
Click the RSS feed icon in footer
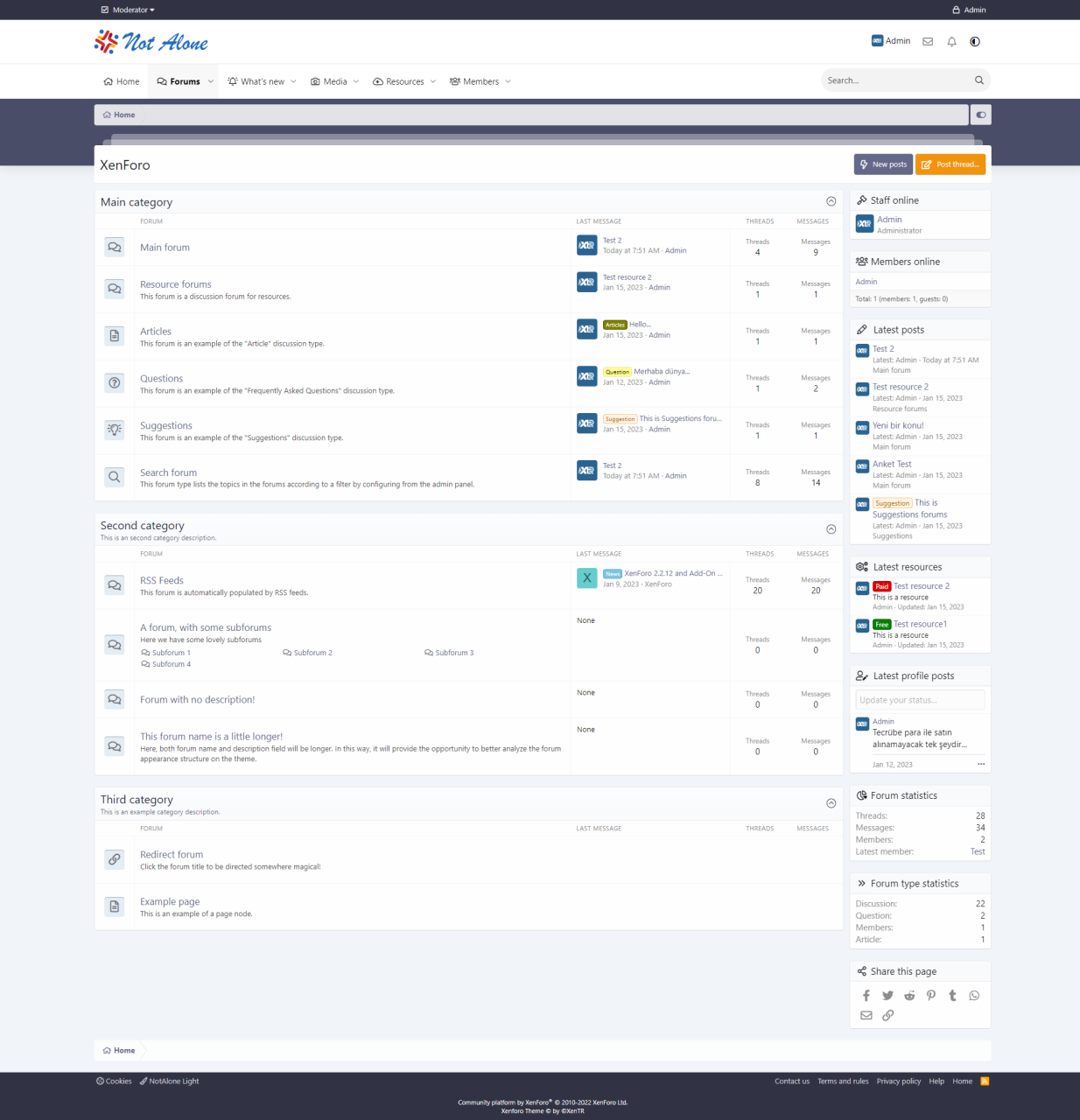click(x=985, y=1081)
